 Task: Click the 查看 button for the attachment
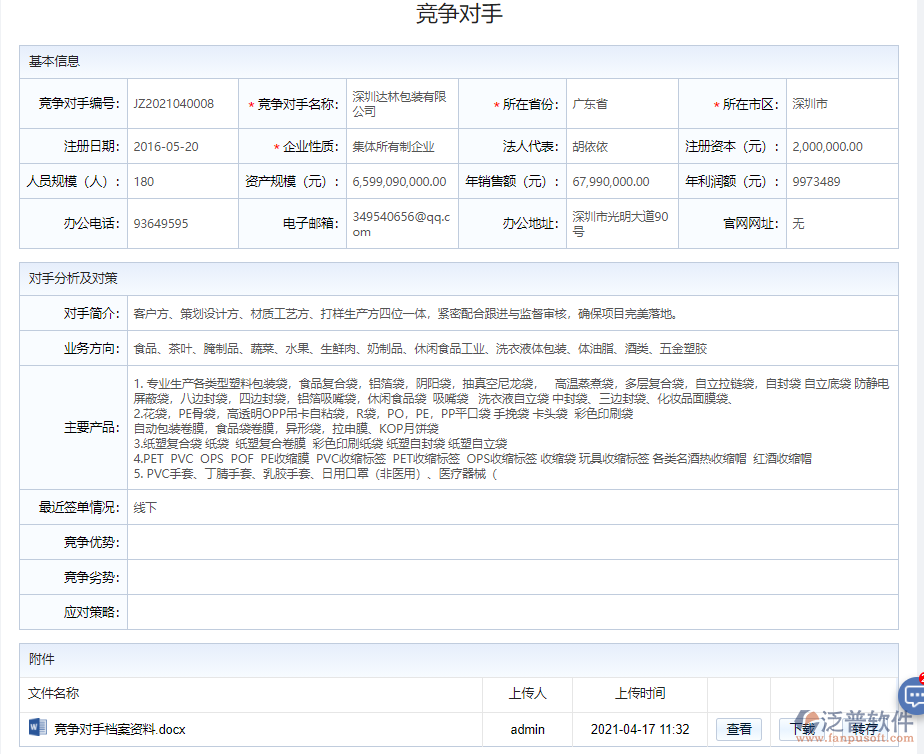[x=739, y=729]
